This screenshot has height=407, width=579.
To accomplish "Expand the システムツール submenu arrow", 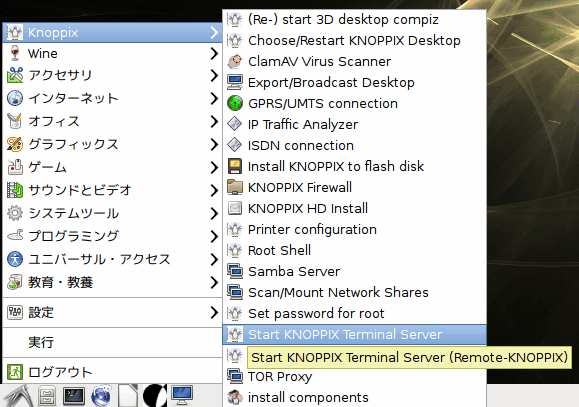I will coord(214,213).
